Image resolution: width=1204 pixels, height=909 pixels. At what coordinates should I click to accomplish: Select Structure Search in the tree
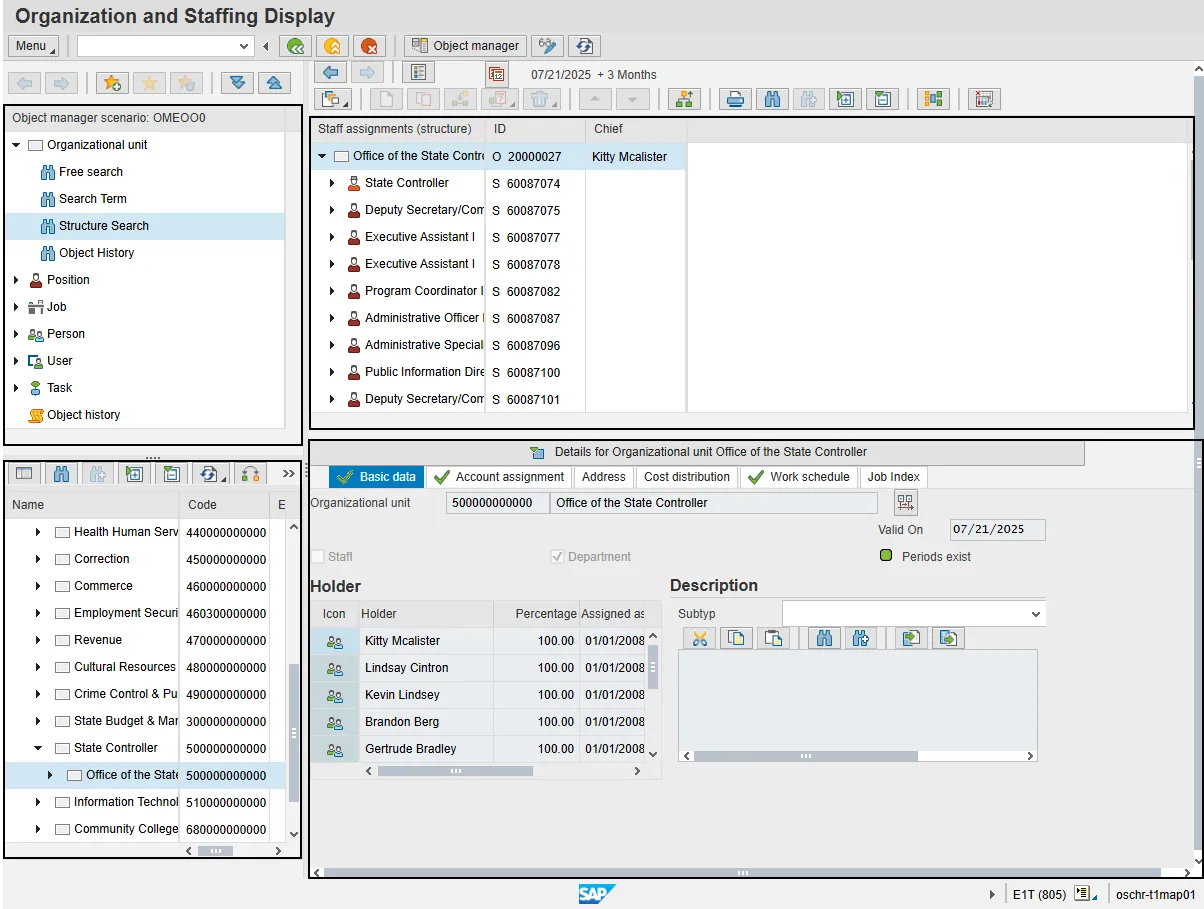(x=103, y=226)
